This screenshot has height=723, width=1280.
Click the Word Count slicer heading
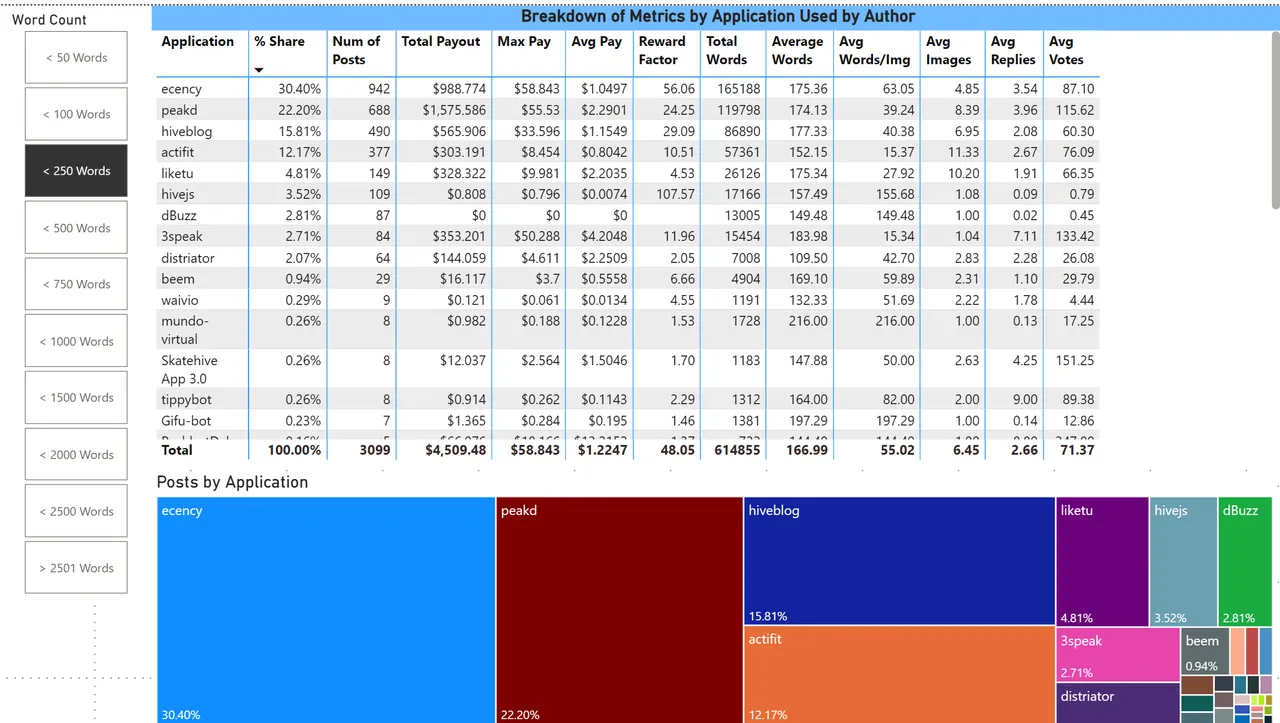tap(49, 19)
